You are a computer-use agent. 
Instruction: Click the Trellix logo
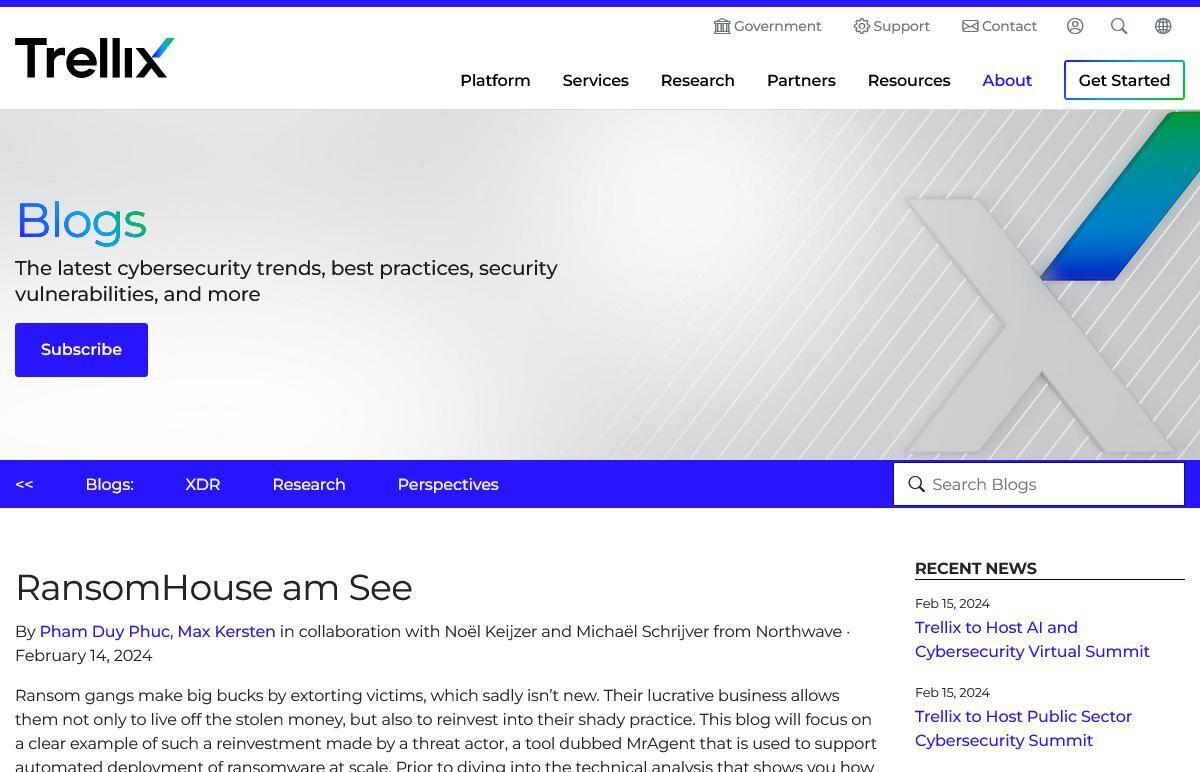click(x=95, y=58)
